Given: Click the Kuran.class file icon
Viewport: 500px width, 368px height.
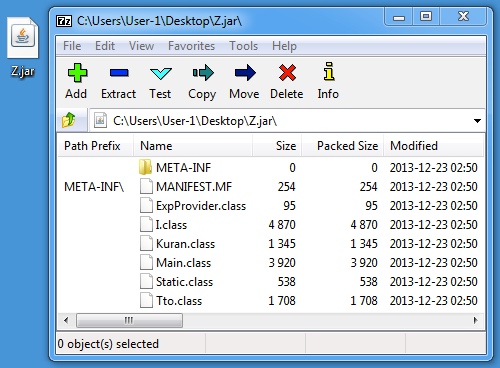Looking at the screenshot, I should [146, 244].
